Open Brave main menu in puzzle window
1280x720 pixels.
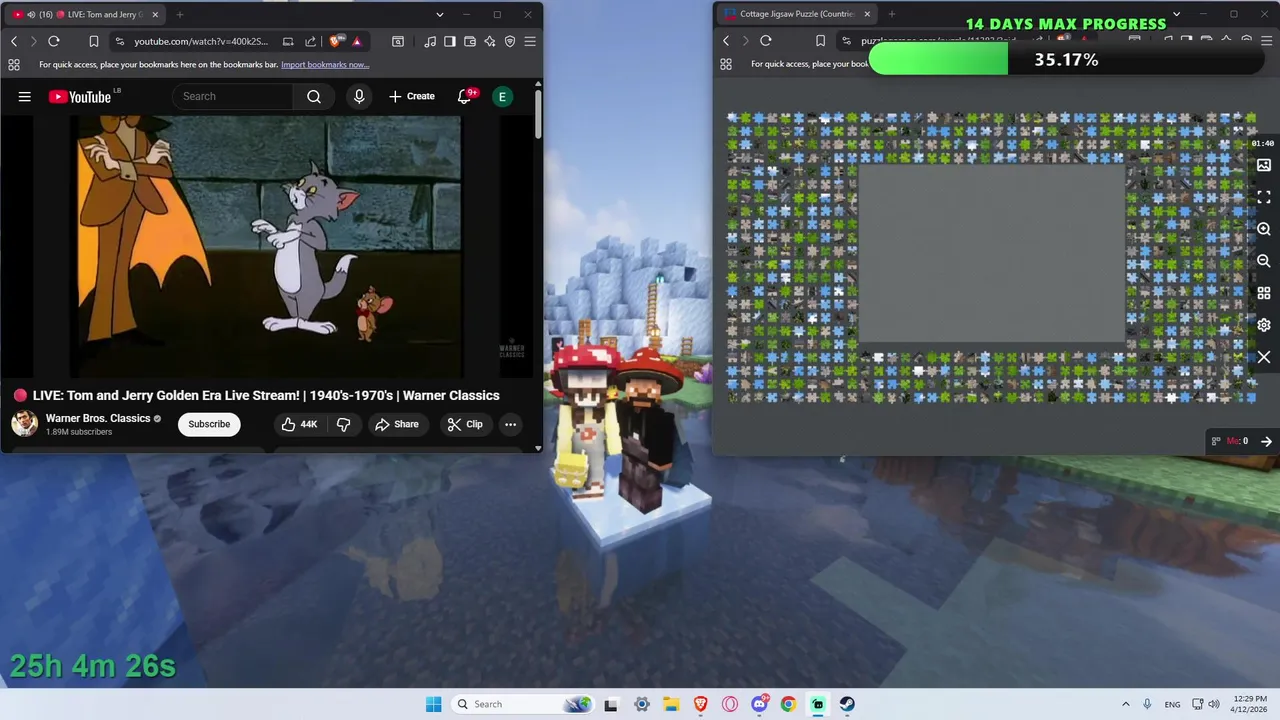click(x=1266, y=41)
